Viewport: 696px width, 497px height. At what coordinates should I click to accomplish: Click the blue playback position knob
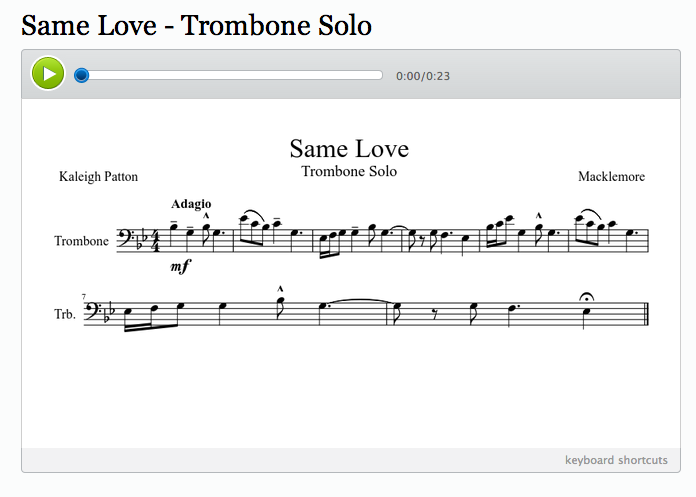pos(81,75)
